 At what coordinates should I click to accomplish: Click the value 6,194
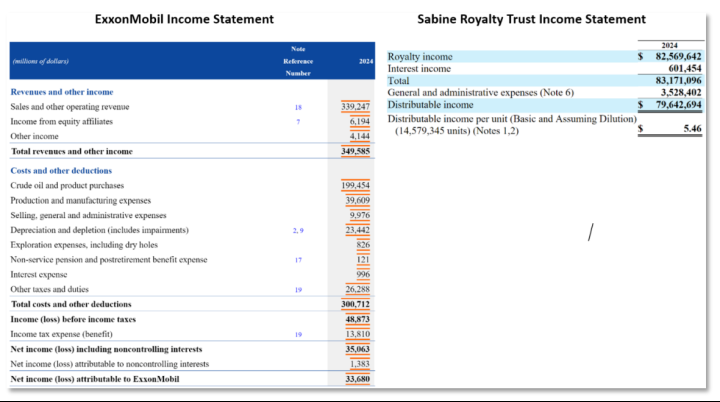(360, 121)
